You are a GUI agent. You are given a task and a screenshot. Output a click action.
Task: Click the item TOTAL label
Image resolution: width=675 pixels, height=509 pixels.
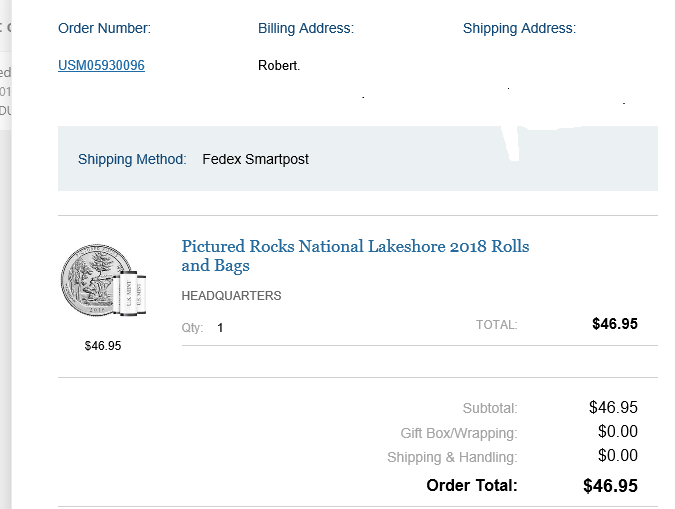(496, 325)
